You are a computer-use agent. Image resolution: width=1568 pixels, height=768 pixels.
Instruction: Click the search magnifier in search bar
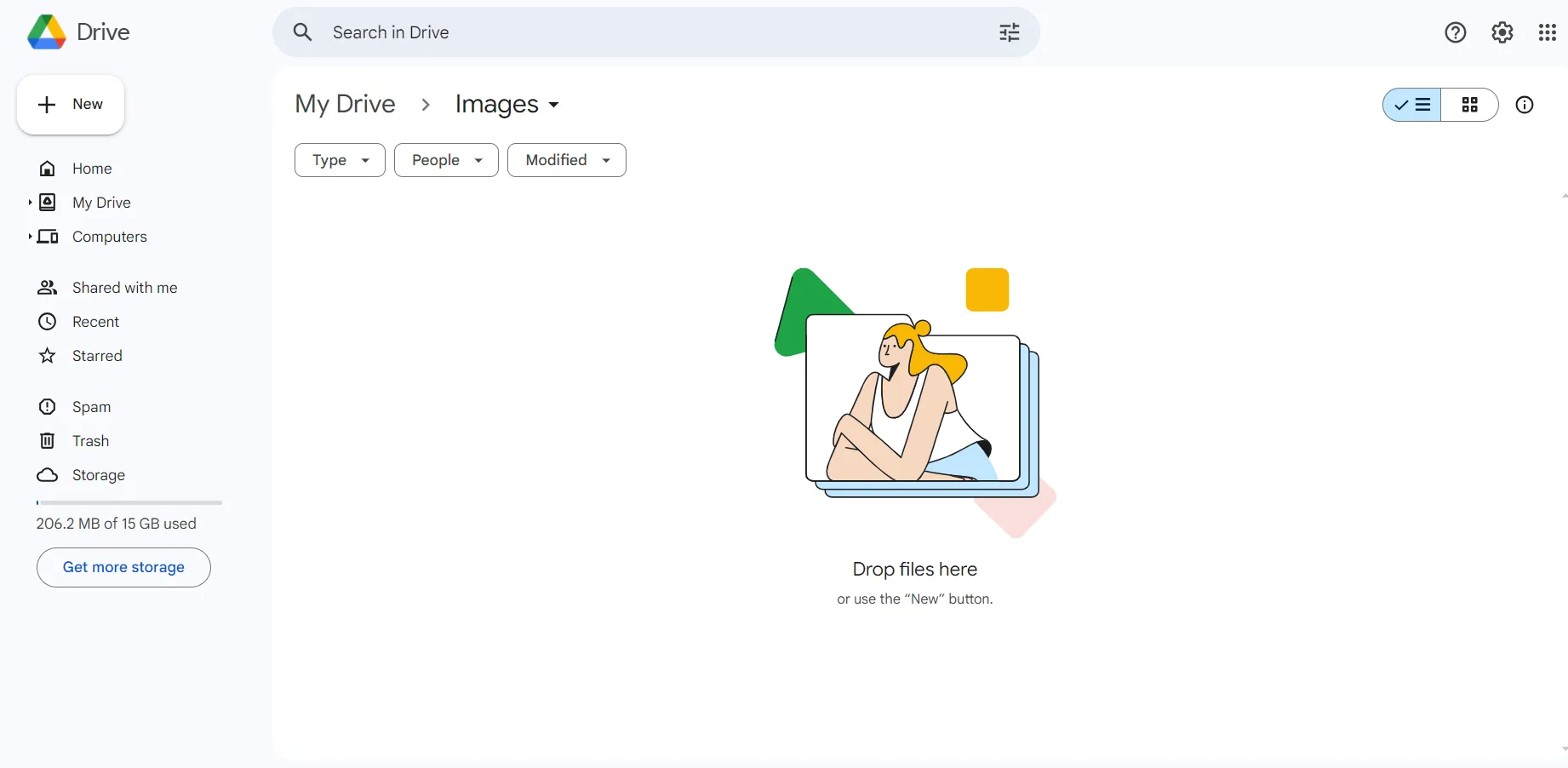[x=303, y=32]
